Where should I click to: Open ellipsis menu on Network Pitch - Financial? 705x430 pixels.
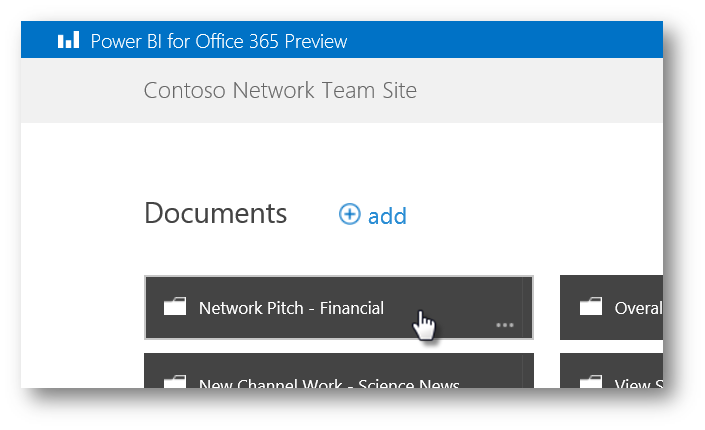pos(504,325)
